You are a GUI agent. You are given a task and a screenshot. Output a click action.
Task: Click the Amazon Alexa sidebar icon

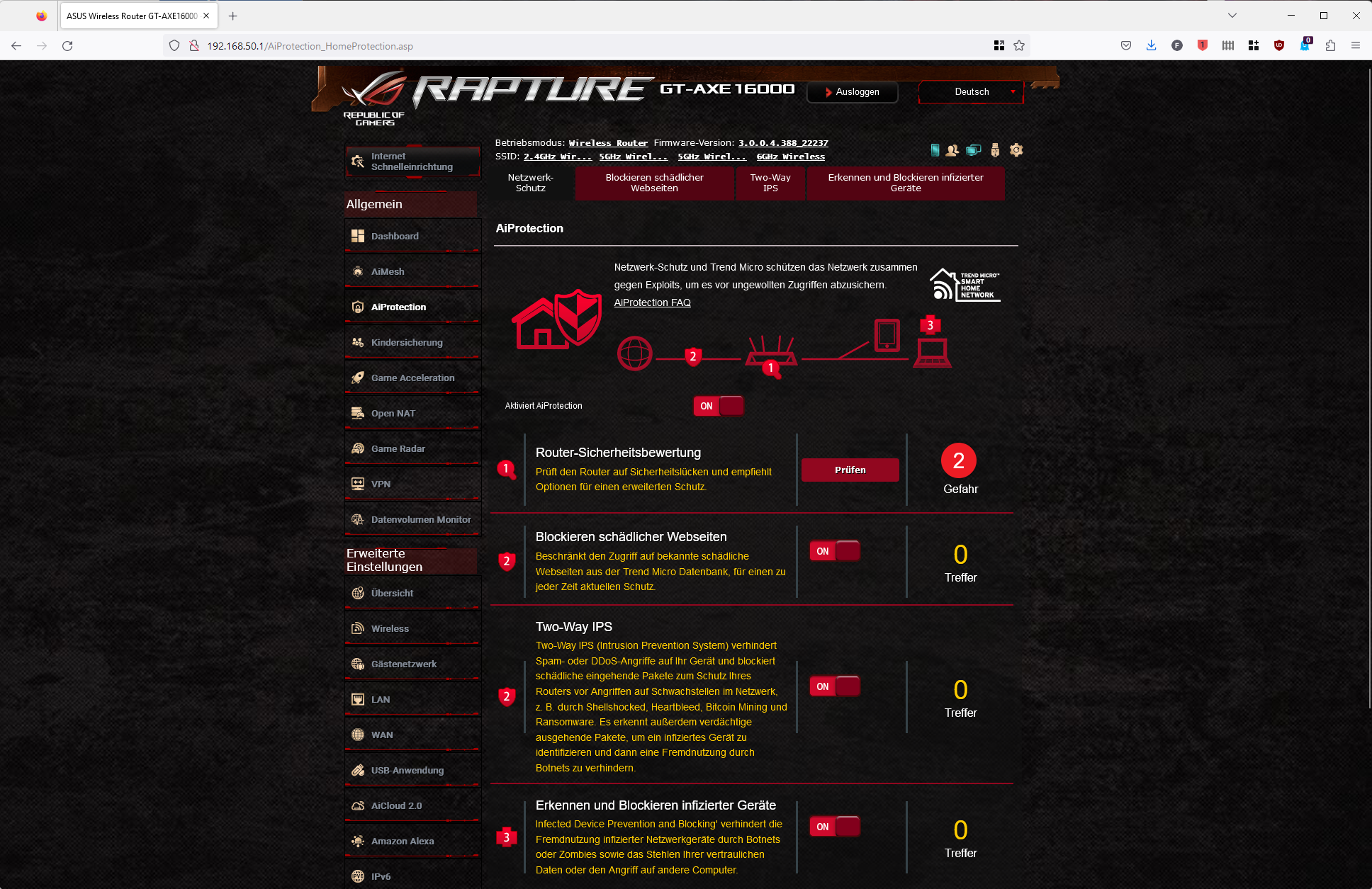tap(358, 841)
